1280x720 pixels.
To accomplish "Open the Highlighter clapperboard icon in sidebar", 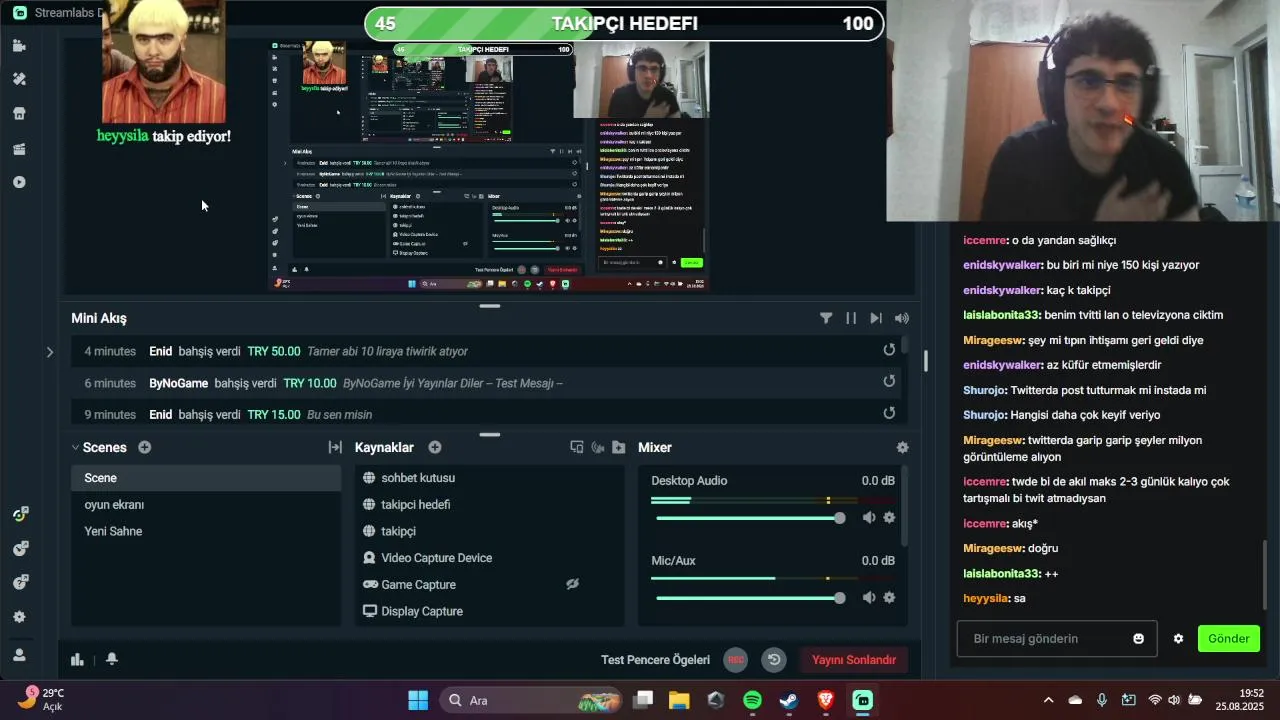I will tap(19, 149).
